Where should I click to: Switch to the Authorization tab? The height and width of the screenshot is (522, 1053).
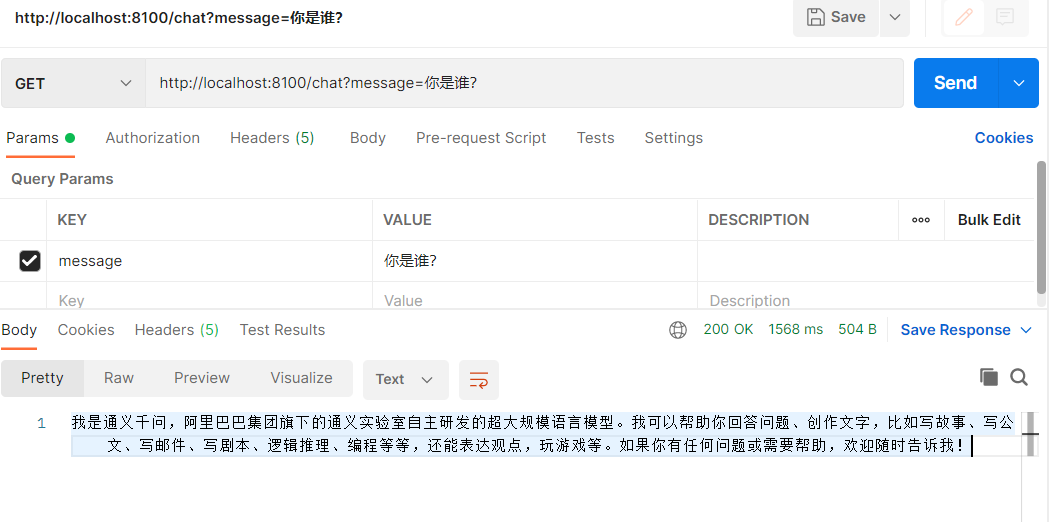pos(152,138)
